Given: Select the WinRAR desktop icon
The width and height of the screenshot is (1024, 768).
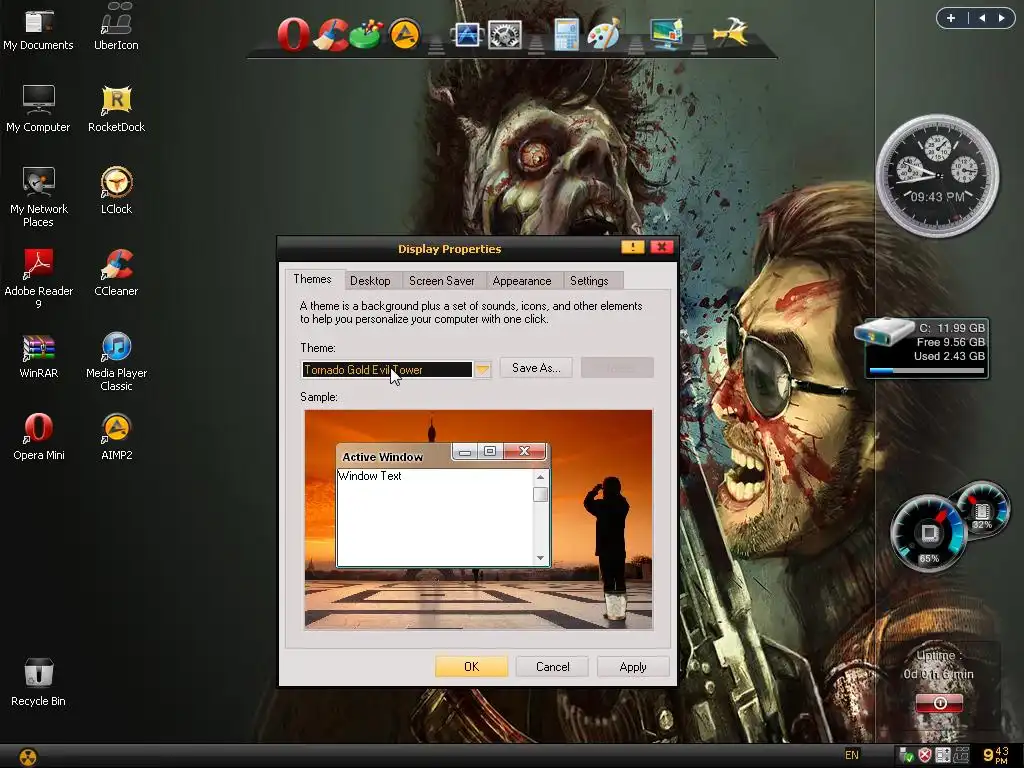Looking at the screenshot, I should 39,356.
